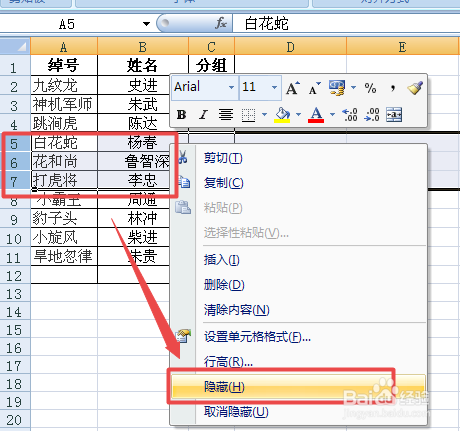The width and height of the screenshot is (460, 431).
Task: Choose 删除(D) from context menu
Action: tap(299, 285)
